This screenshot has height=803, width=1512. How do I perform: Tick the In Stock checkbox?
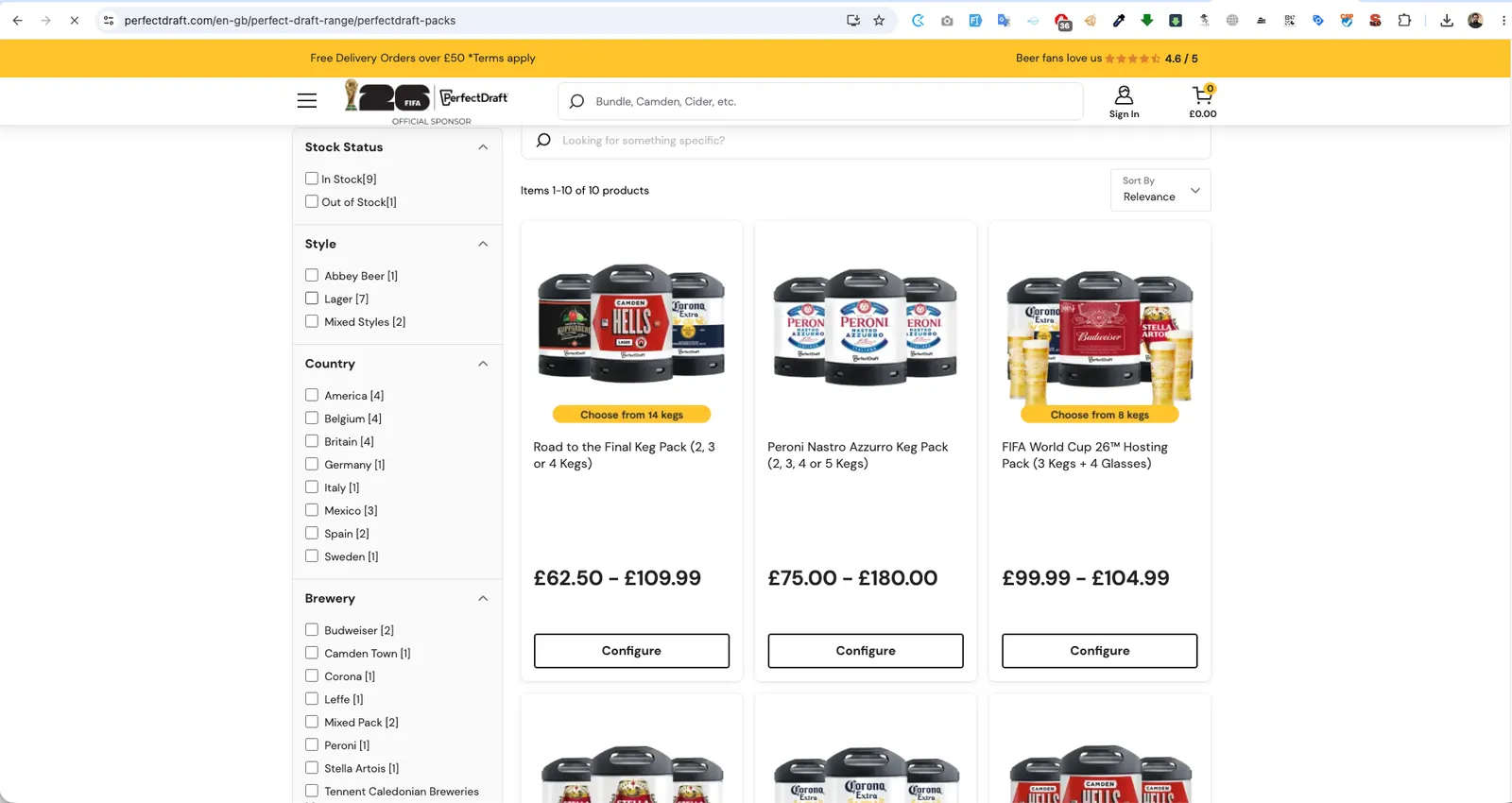[312, 178]
